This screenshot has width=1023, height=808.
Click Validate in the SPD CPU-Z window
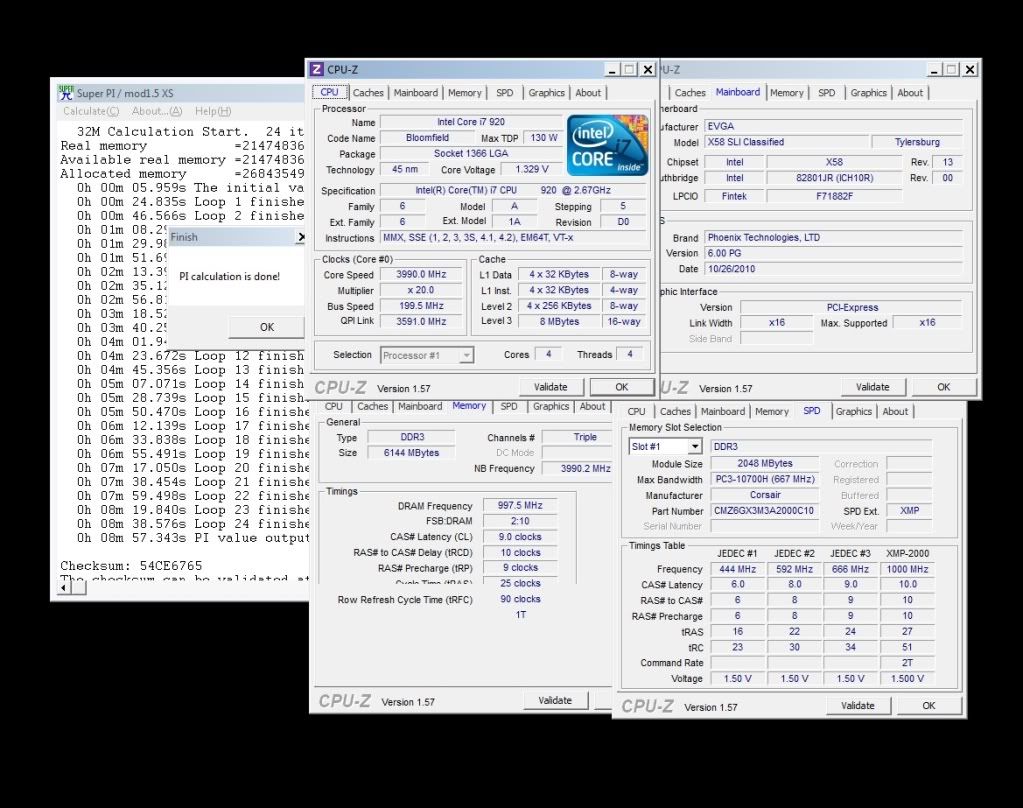(858, 706)
